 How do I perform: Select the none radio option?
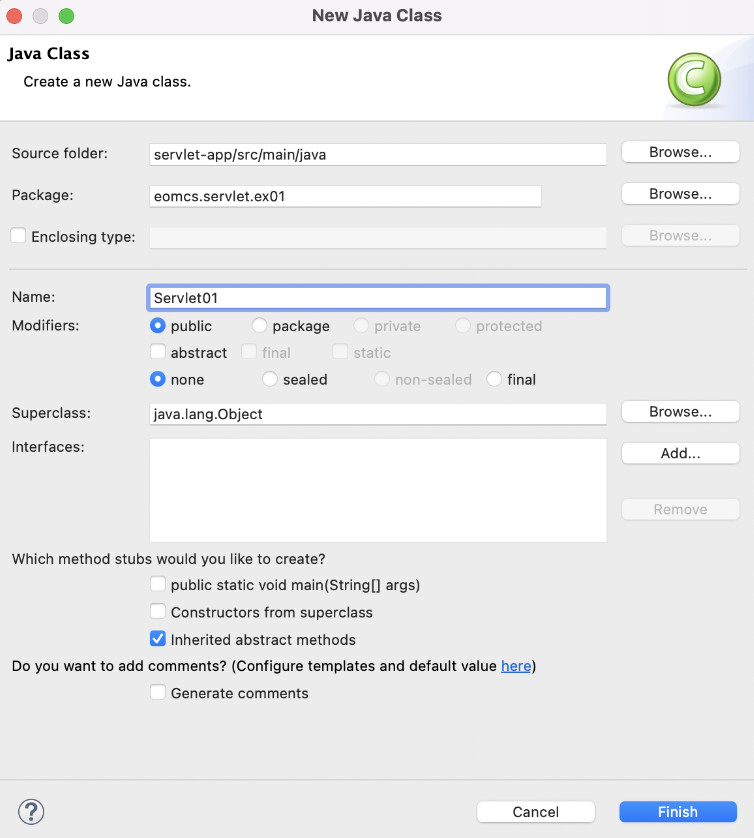tap(158, 379)
